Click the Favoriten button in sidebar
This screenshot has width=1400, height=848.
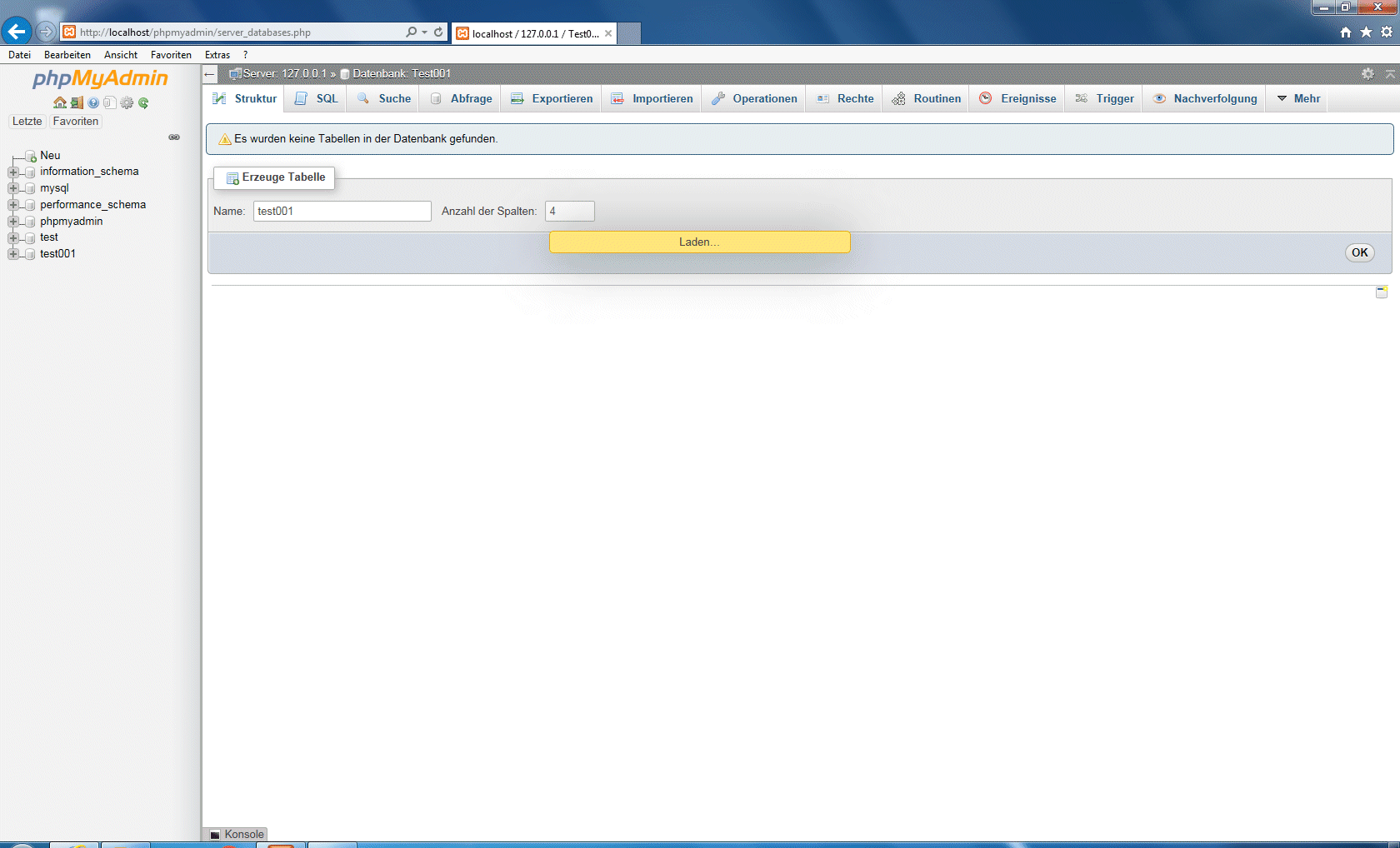(x=75, y=122)
